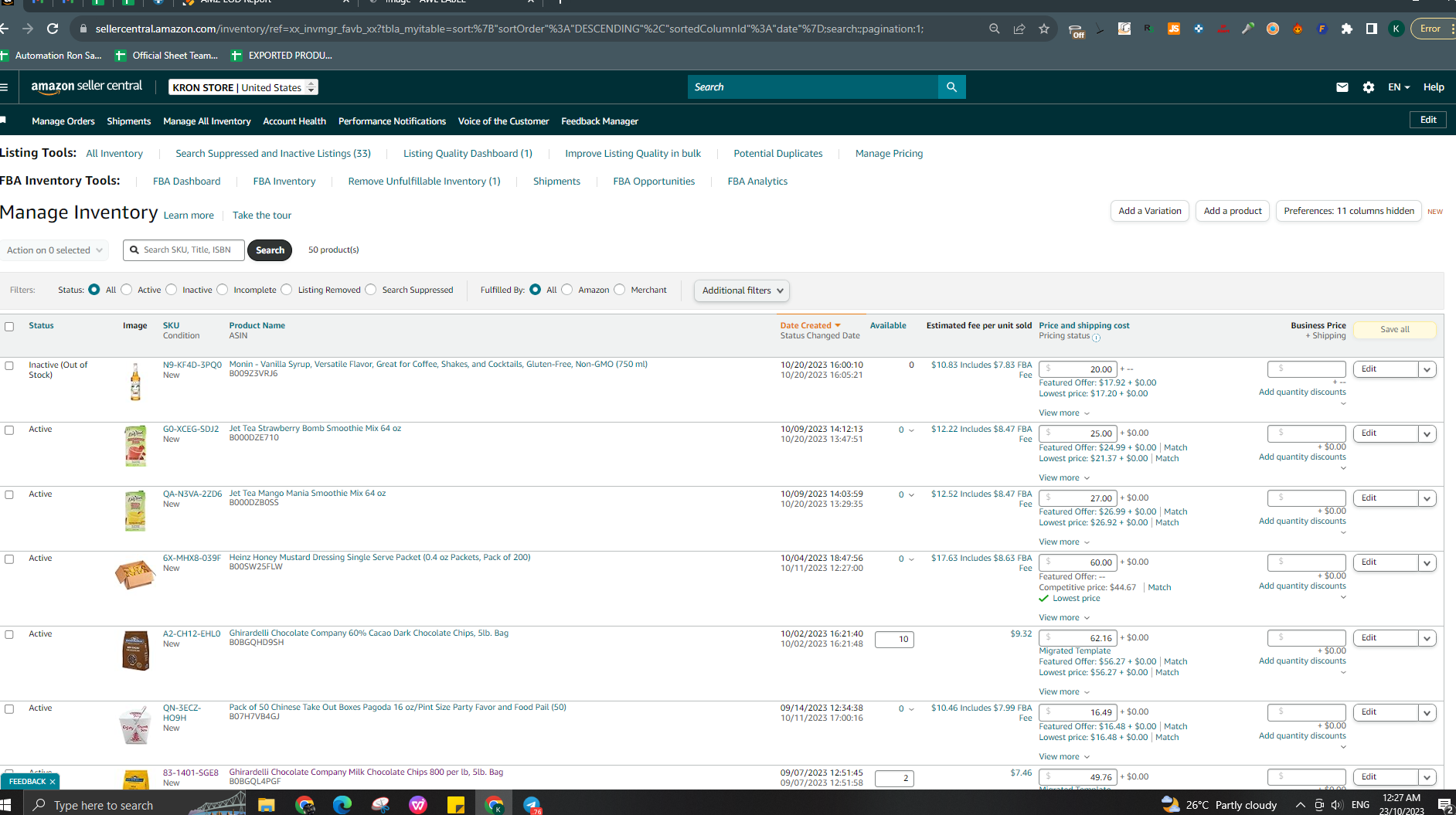Click the Add a Variation button
Screen dimensions: 1456x815
[x=1150, y=211]
